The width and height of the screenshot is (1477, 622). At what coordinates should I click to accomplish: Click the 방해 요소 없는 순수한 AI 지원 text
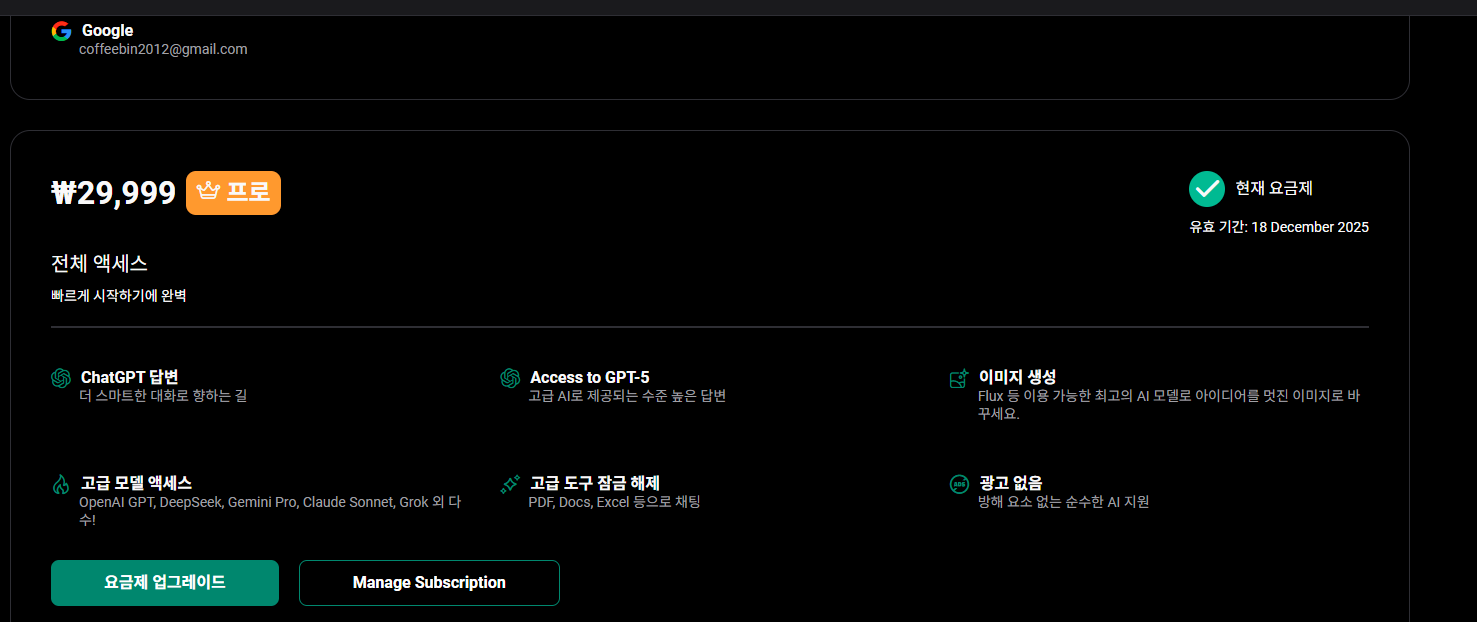(x=1063, y=502)
